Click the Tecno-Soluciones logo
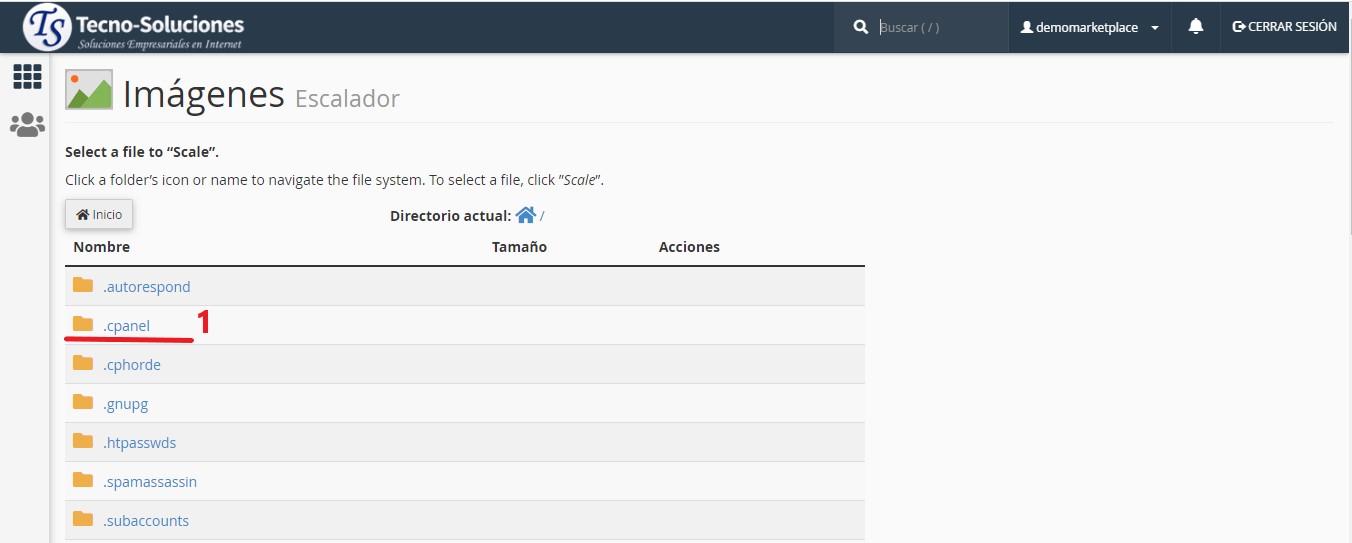Viewport: 1352px width, 543px height. point(135,27)
